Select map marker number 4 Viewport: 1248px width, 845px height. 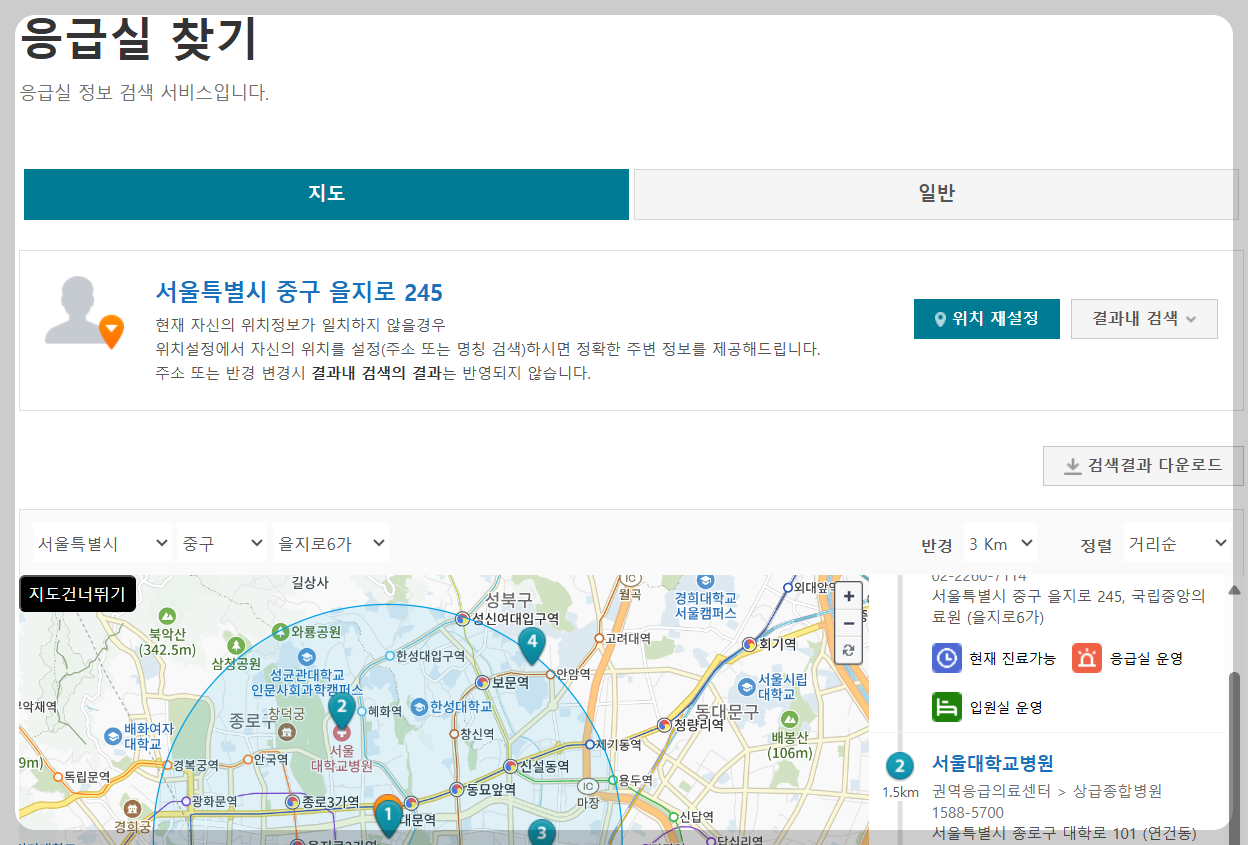pos(532,645)
